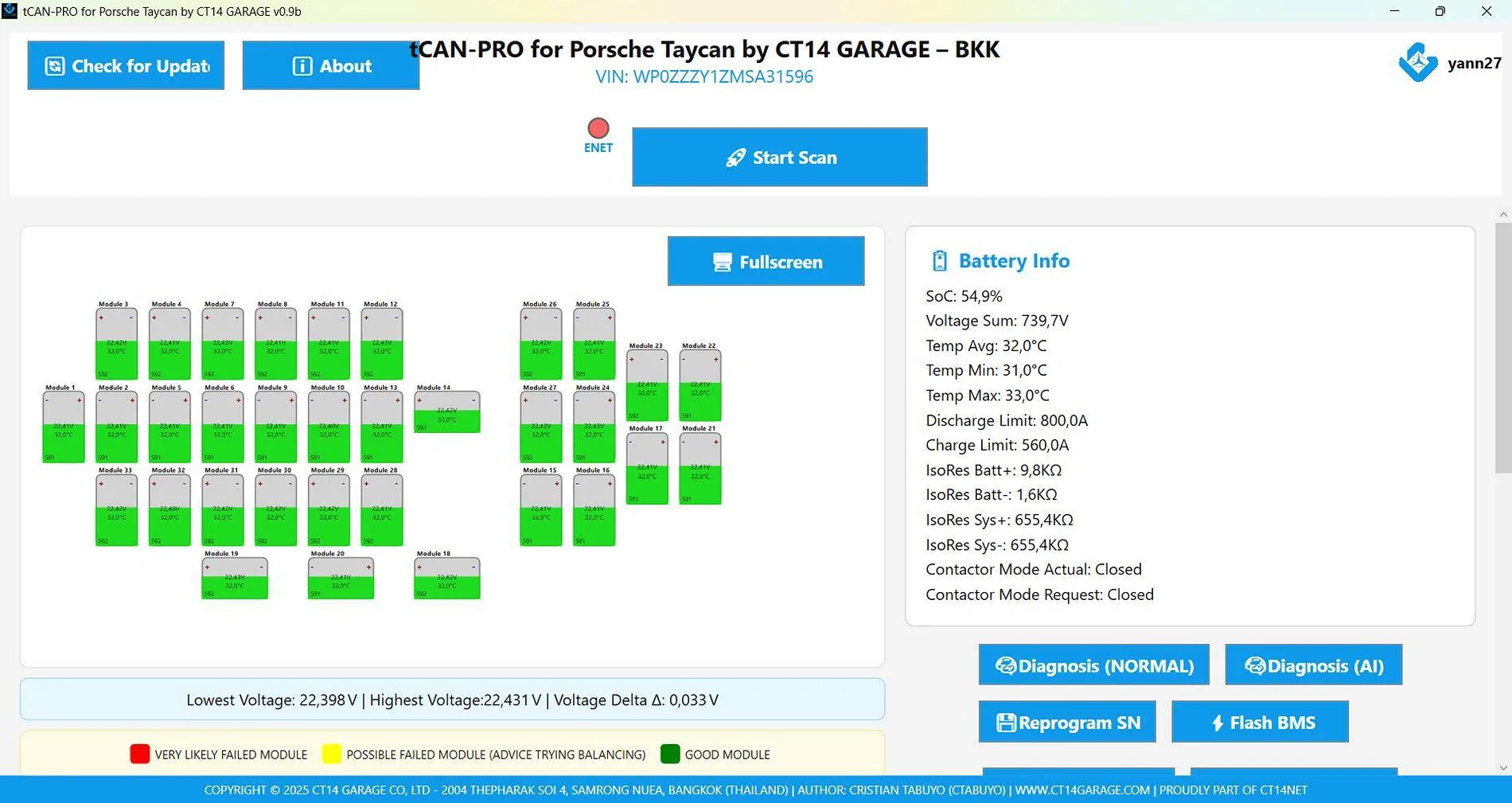This screenshot has height=803, width=1512.
Task: Run Diagnosis (AI)
Action: pos(1314,665)
